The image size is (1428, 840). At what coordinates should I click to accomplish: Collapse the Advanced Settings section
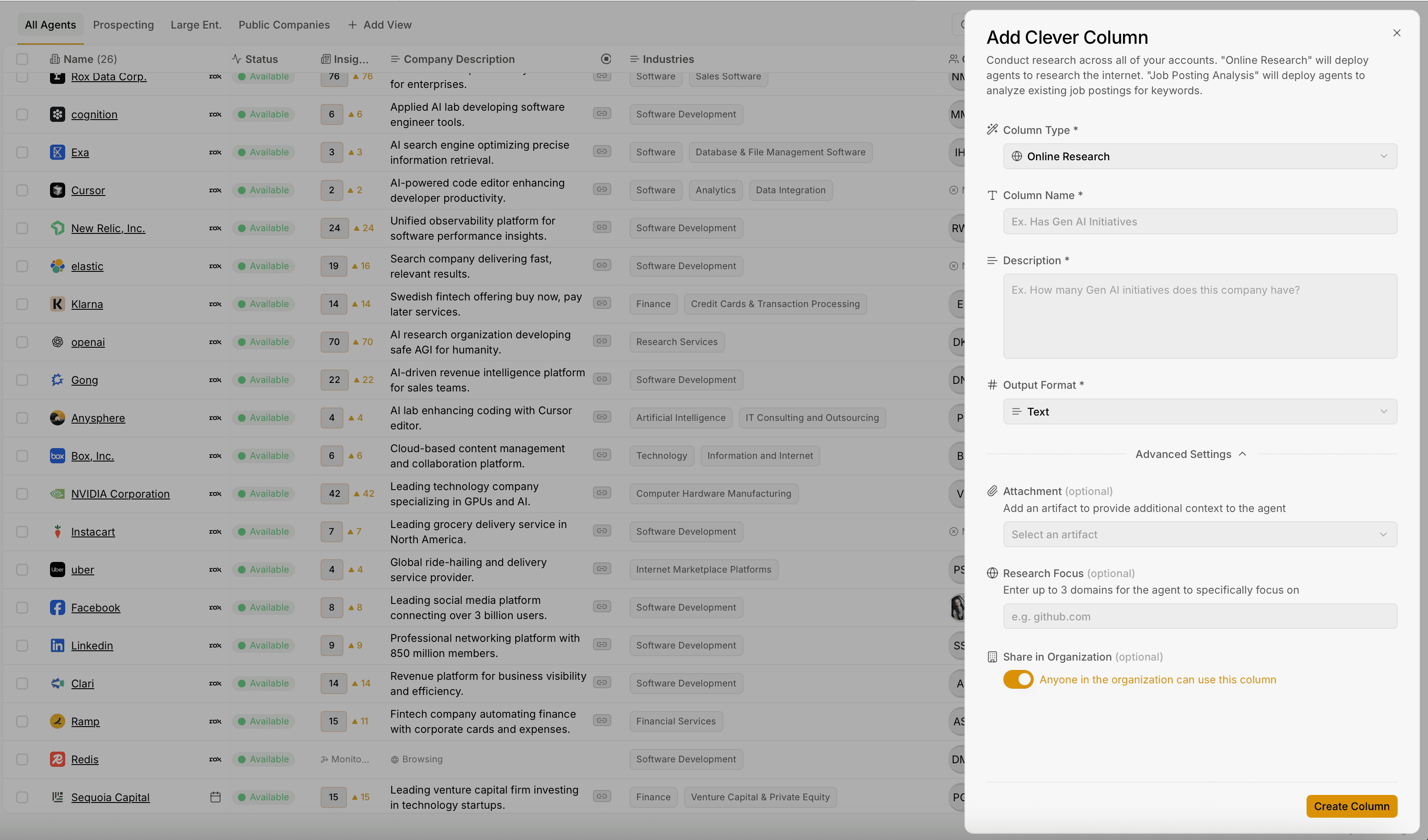coord(1190,454)
